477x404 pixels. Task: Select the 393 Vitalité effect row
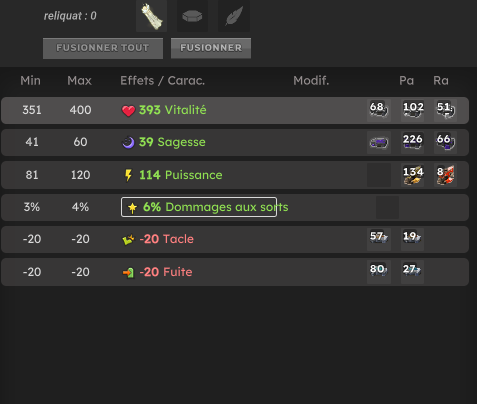pos(235,110)
